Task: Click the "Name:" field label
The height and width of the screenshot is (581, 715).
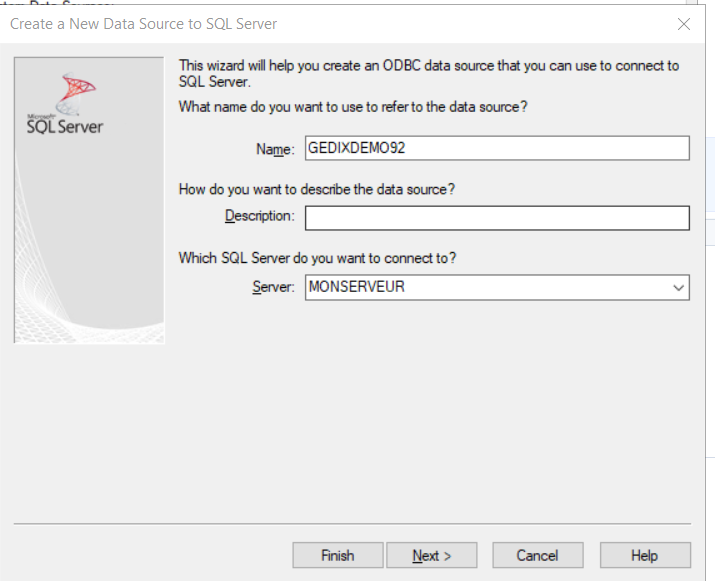Action: [275, 149]
